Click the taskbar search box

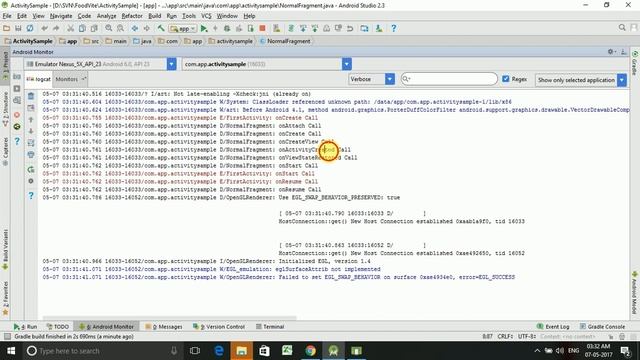pos(103,351)
